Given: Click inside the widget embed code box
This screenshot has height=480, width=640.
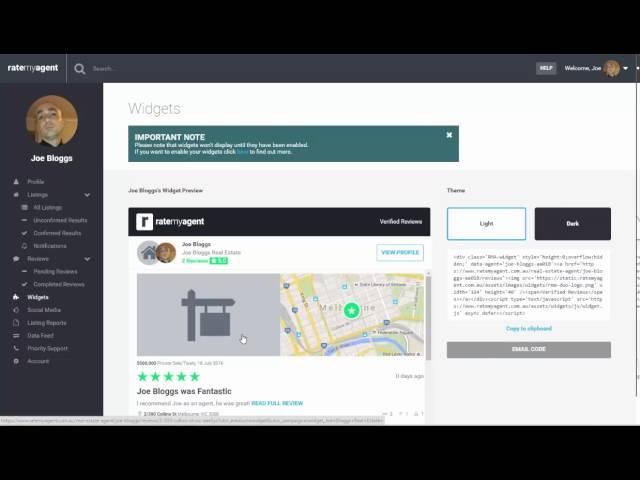Looking at the screenshot, I should 529,285.
